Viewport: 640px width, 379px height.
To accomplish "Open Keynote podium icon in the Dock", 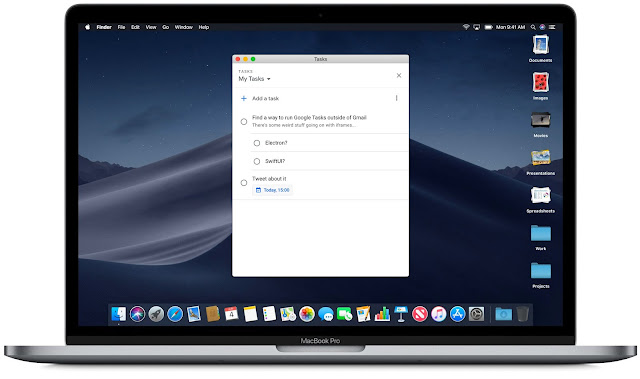I will pyautogui.click(x=401, y=314).
